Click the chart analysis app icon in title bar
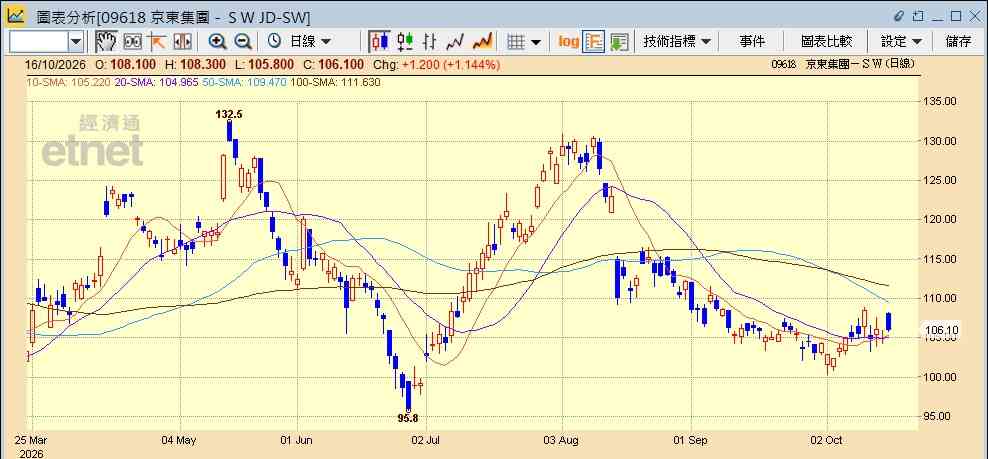This screenshot has width=988, height=459. [x=16, y=15]
